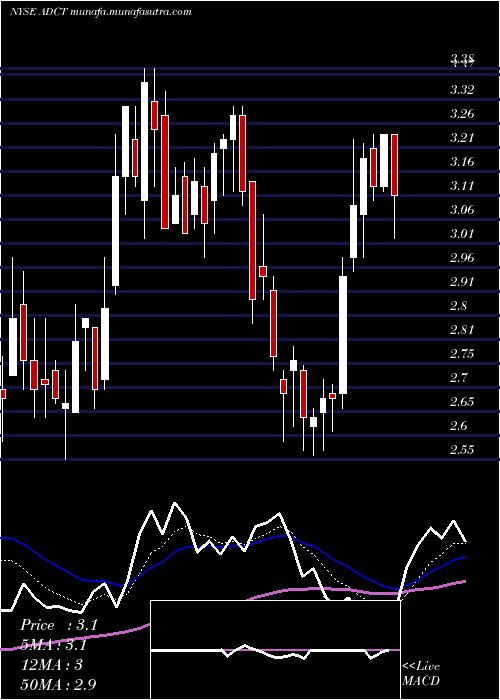Click the 2.7 price axis label

coord(458,378)
